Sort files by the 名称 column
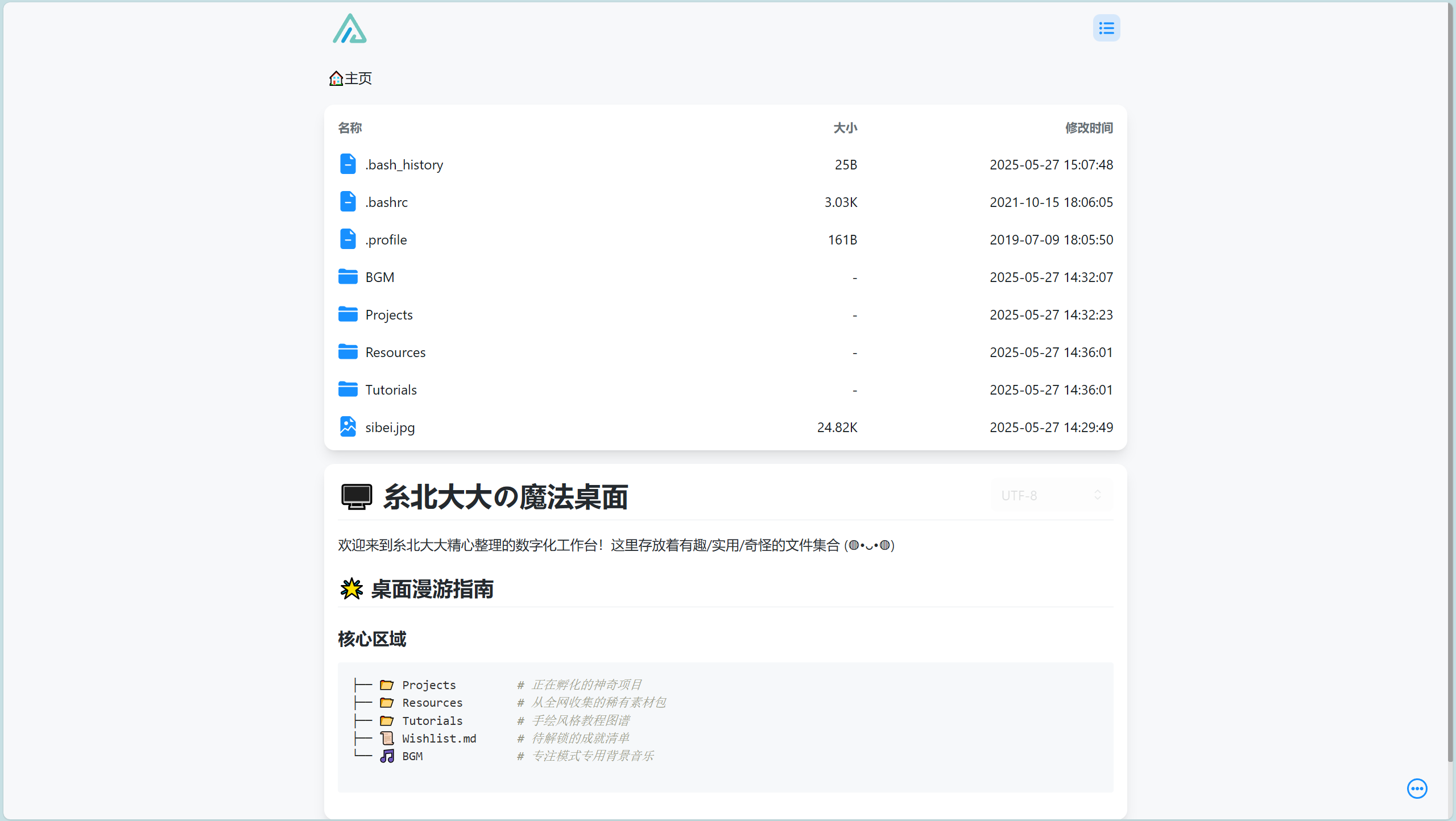This screenshot has width=1456, height=821. point(350,128)
